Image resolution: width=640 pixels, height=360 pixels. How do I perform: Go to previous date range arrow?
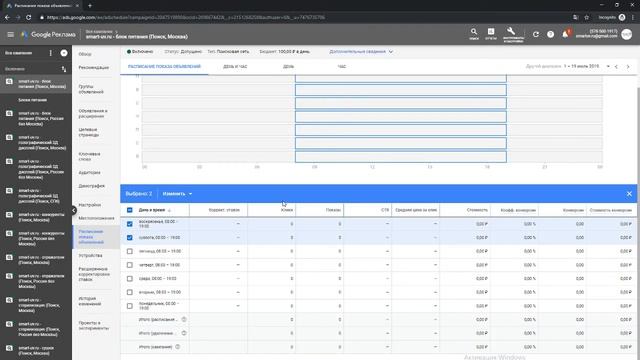617,67
